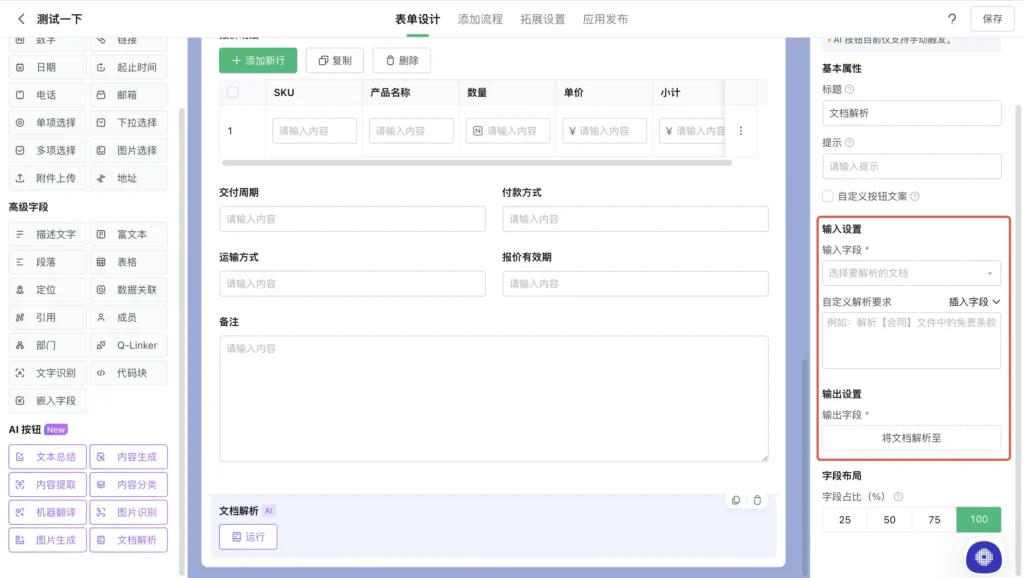1024x578 pixels.
Task: Click the 备注 text area
Action: click(493, 398)
